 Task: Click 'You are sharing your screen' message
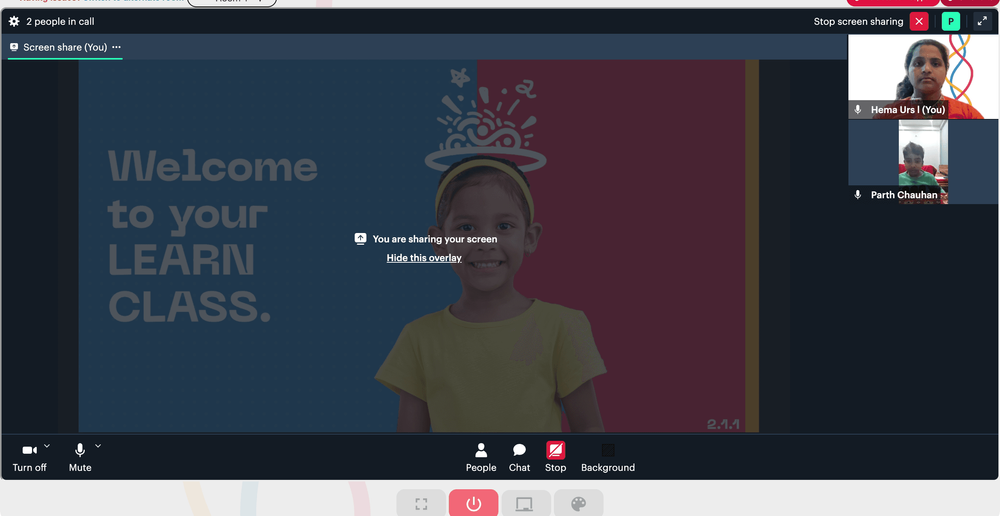[435, 239]
